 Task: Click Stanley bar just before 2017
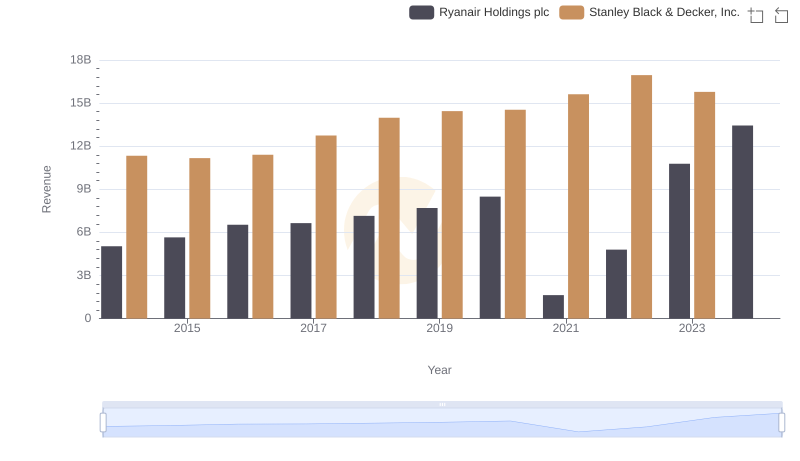[x=263, y=237]
